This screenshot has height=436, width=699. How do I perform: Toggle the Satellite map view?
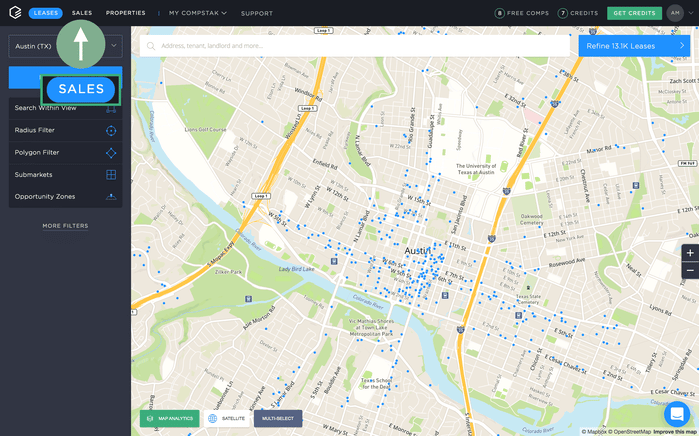[227, 418]
